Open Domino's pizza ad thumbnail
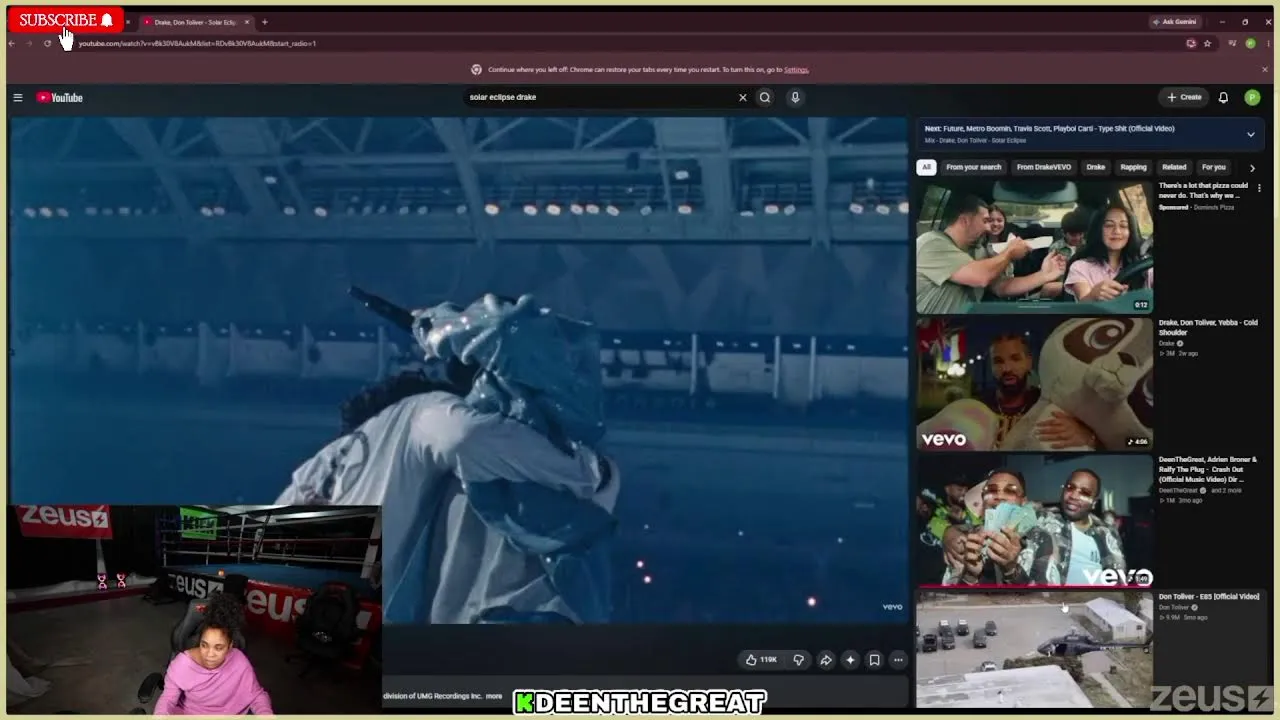The width and height of the screenshot is (1280, 720). 1034,247
